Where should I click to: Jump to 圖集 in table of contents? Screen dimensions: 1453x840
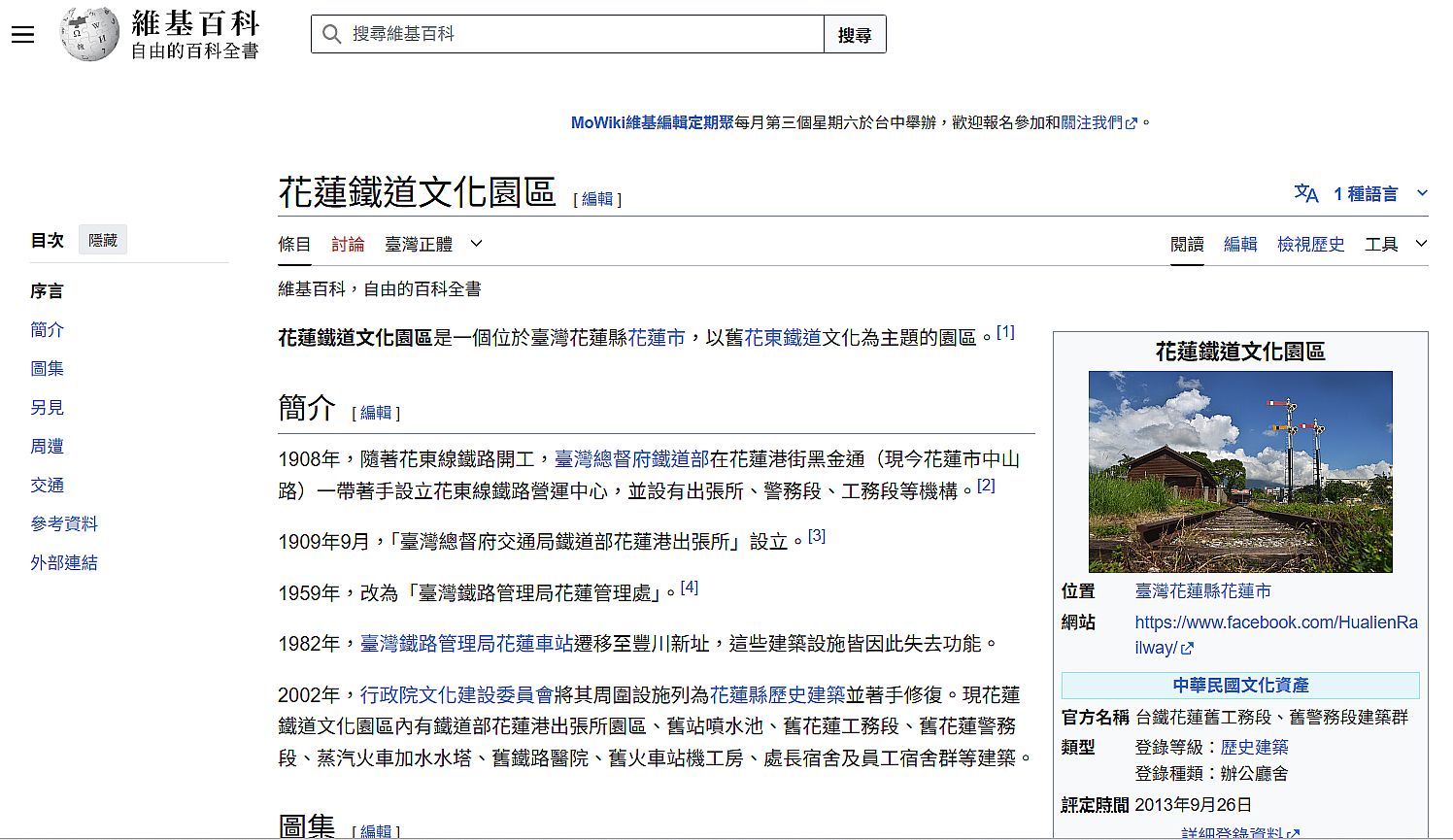click(x=47, y=368)
